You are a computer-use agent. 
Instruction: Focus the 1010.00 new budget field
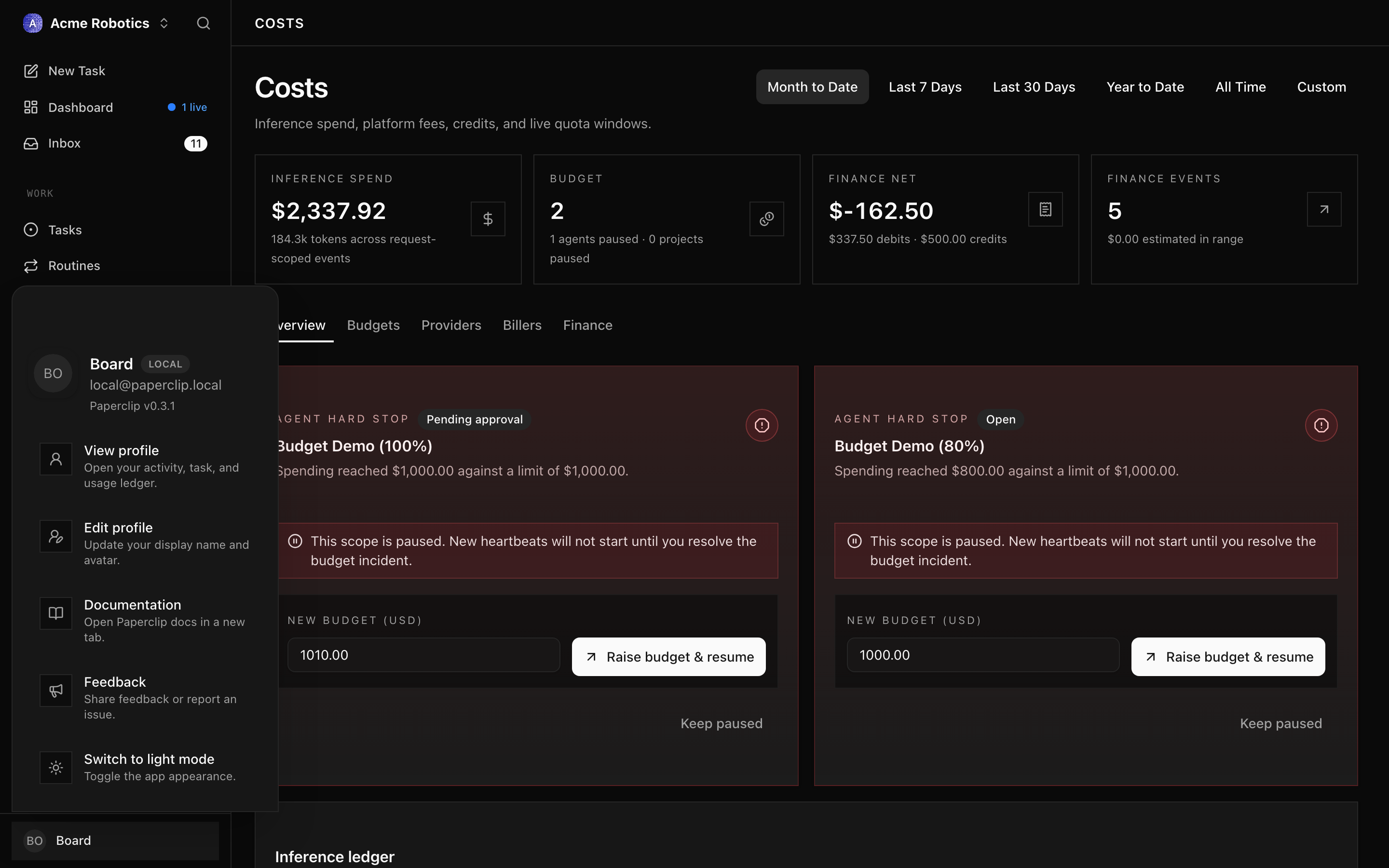[x=423, y=655]
